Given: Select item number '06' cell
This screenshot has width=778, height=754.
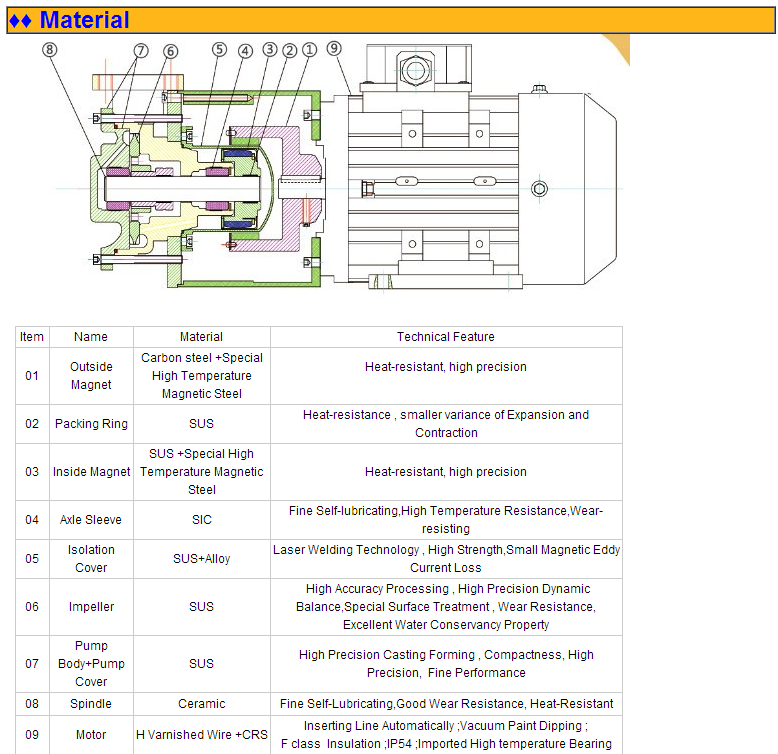Looking at the screenshot, I should 32,607.
